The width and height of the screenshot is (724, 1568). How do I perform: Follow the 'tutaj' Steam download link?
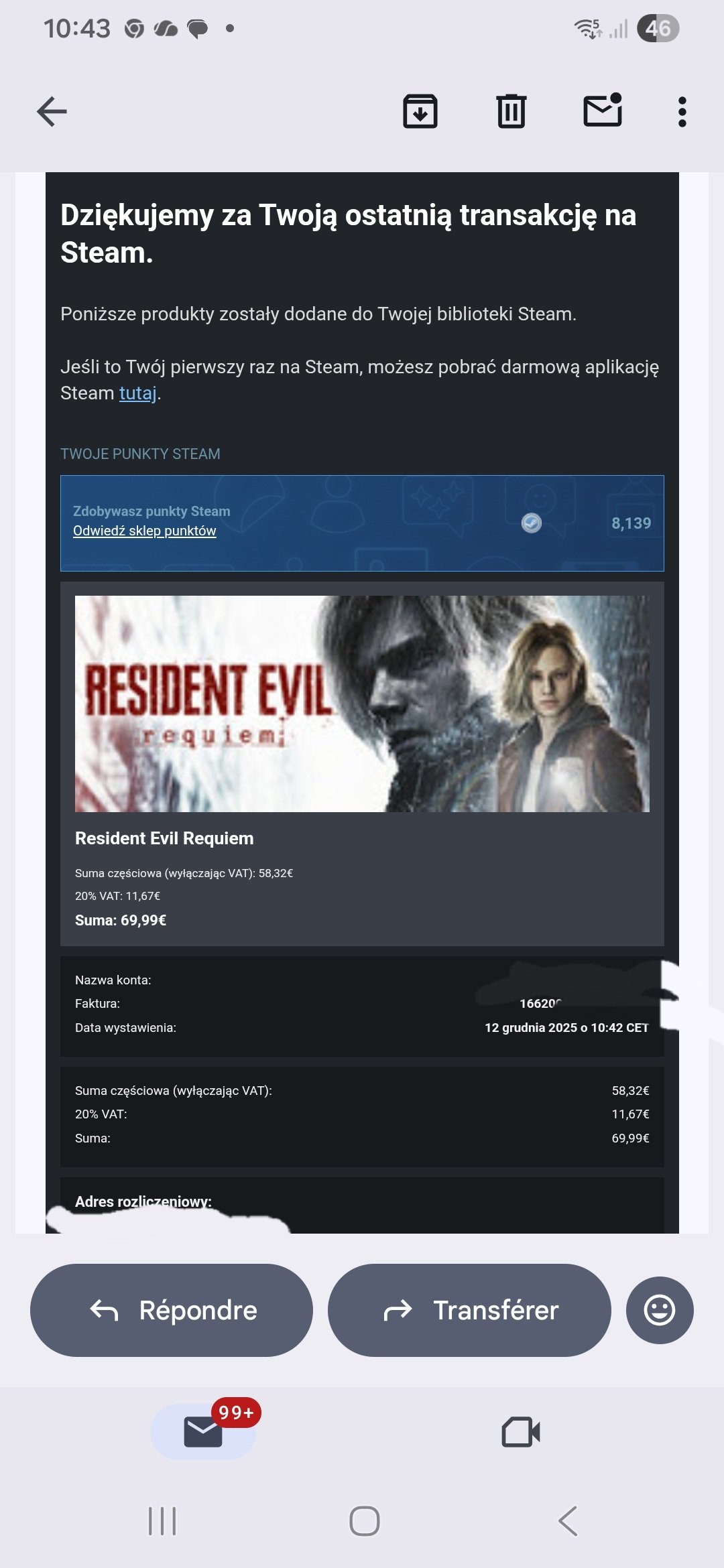[137, 393]
